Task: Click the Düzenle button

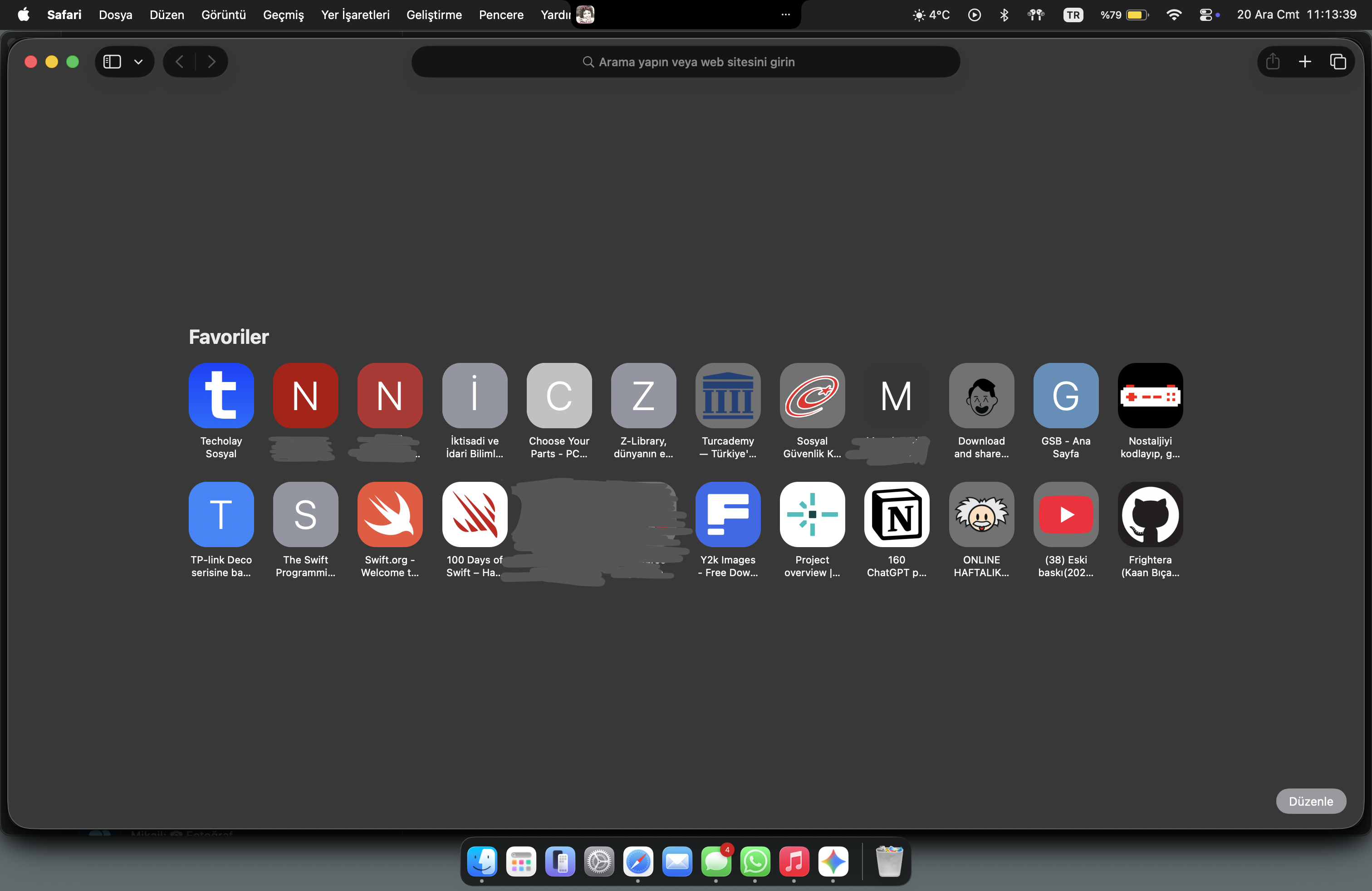Action: (1311, 801)
